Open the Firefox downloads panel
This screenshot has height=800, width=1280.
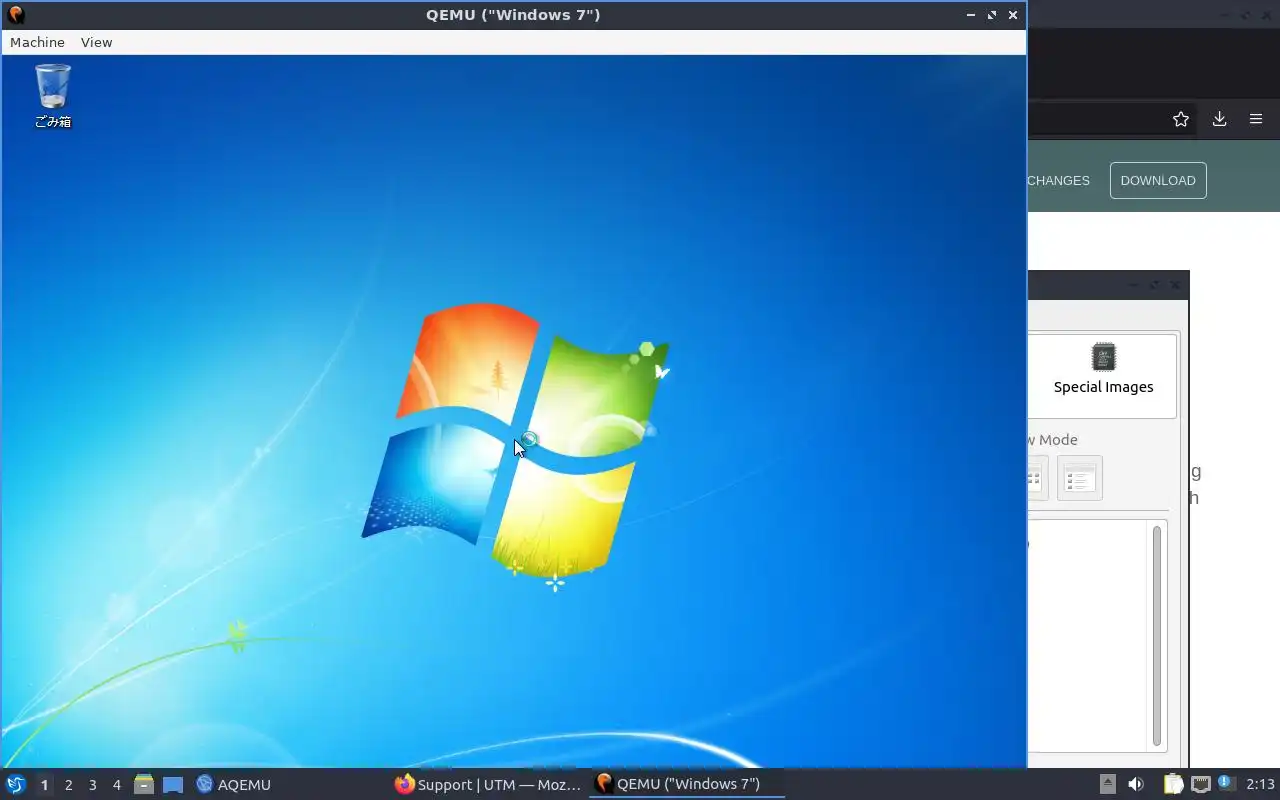click(1219, 119)
